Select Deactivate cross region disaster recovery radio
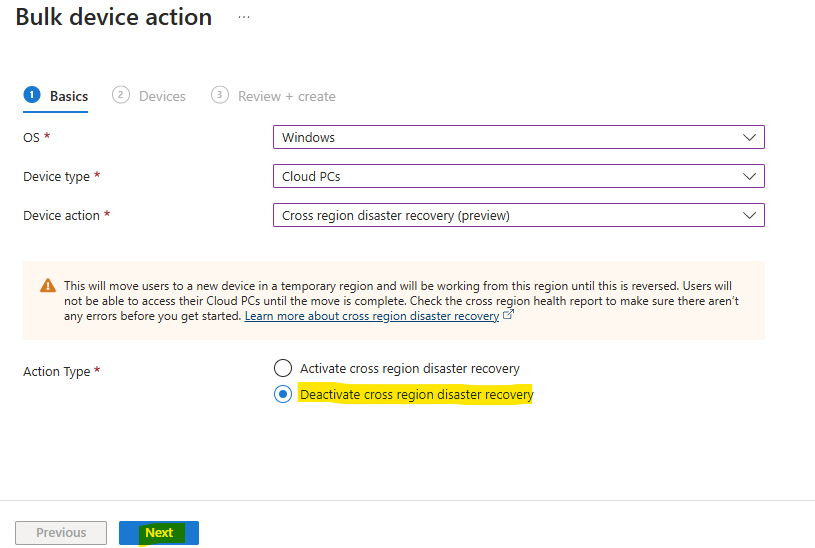Screen dimensions: 815x548 point(283,394)
